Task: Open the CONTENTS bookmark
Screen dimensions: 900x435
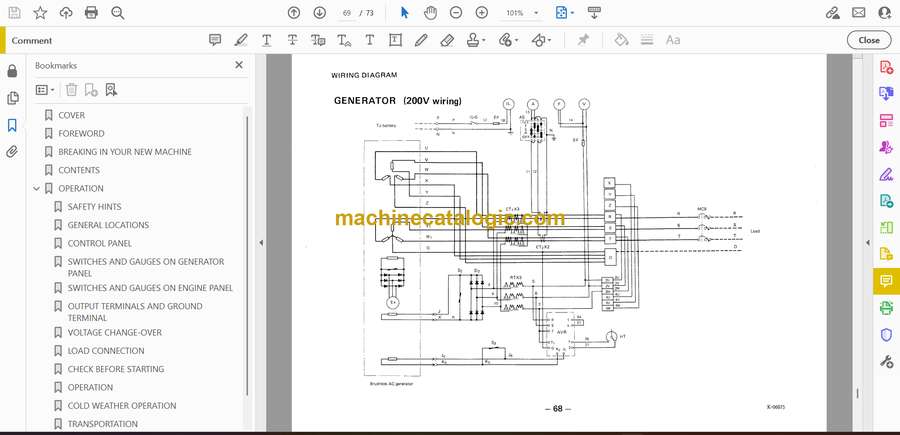Action: (x=79, y=170)
